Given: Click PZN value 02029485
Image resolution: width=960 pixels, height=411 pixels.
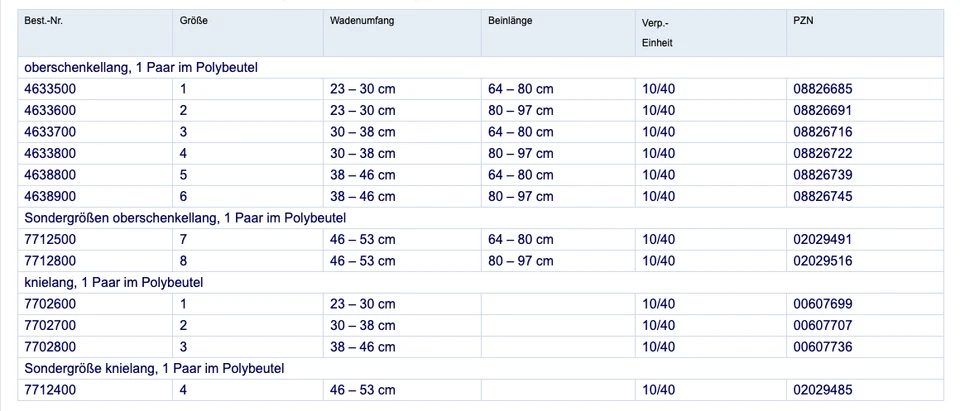Looking at the screenshot, I should tap(822, 390).
